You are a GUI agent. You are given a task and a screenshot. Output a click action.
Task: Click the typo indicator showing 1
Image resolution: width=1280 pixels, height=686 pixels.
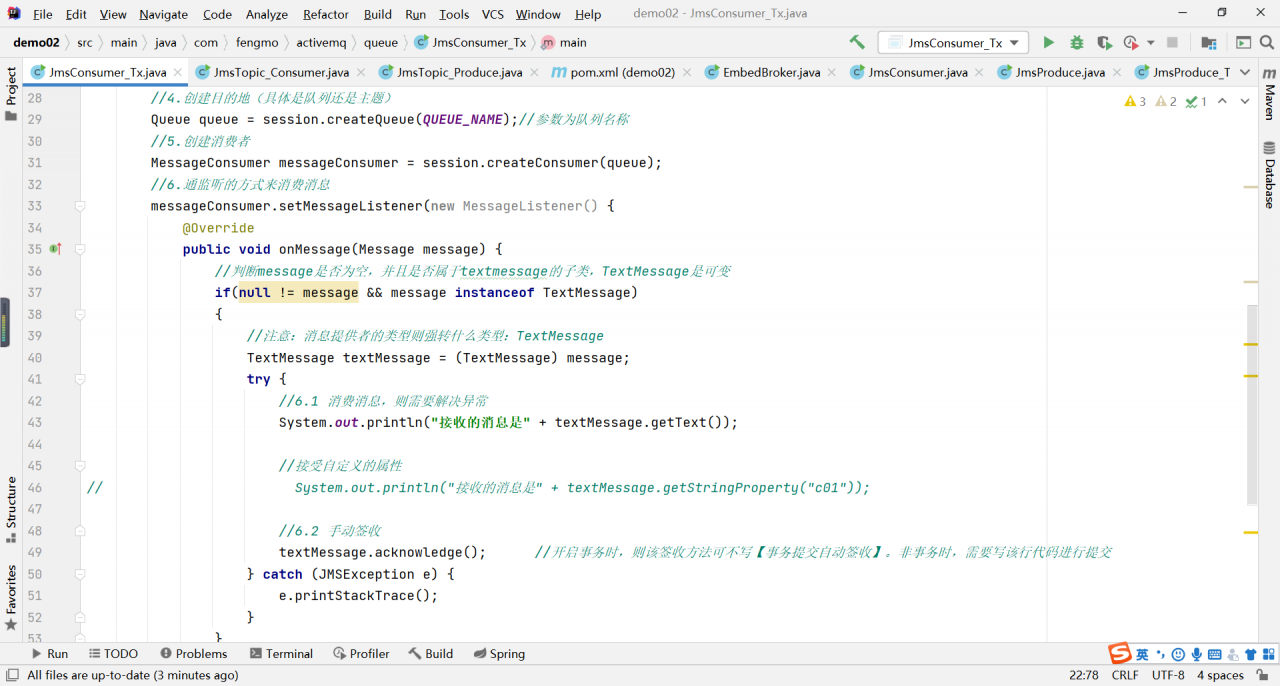point(1196,101)
